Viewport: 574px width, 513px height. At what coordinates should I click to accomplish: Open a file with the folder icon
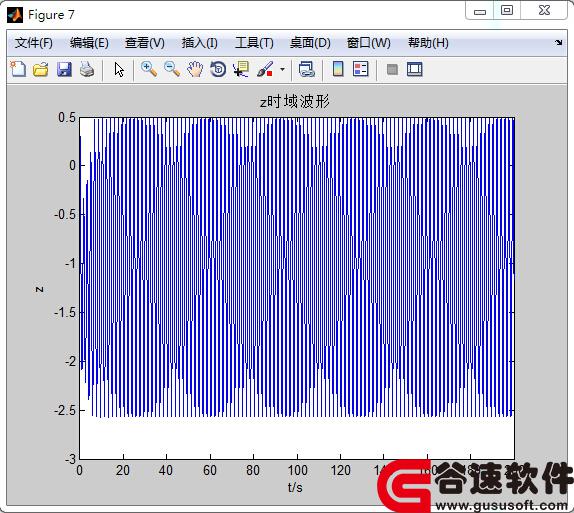click(x=41, y=69)
